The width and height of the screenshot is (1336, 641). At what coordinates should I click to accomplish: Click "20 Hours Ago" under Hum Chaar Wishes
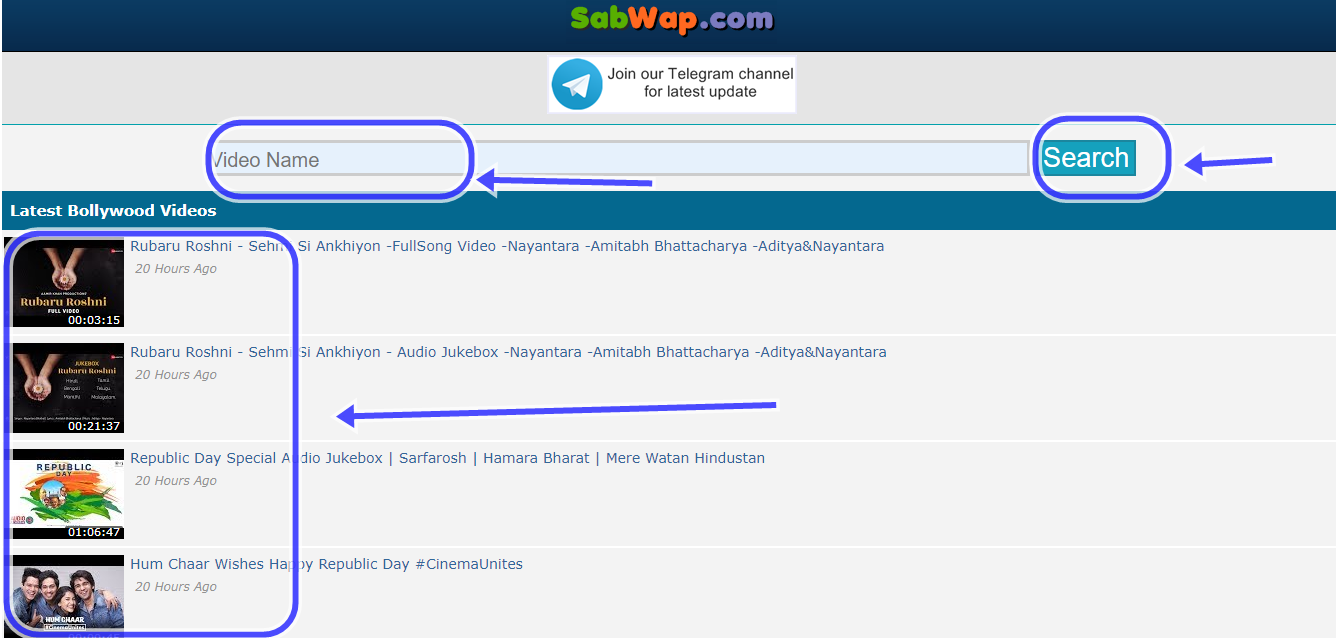pos(176,587)
